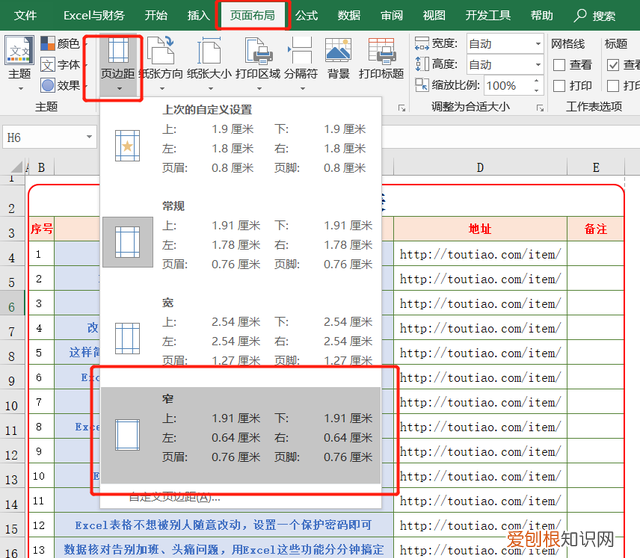
Task: Click the 打印区域 print area button
Action: (258, 64)
